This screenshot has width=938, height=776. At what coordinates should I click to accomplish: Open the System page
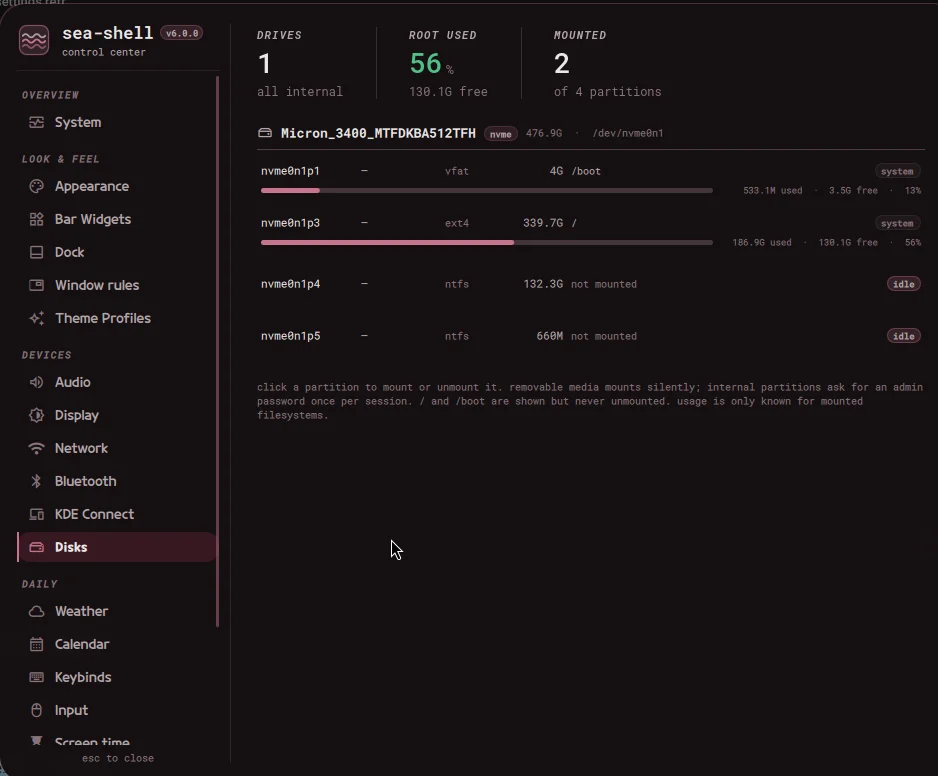(x=117, y=122)
